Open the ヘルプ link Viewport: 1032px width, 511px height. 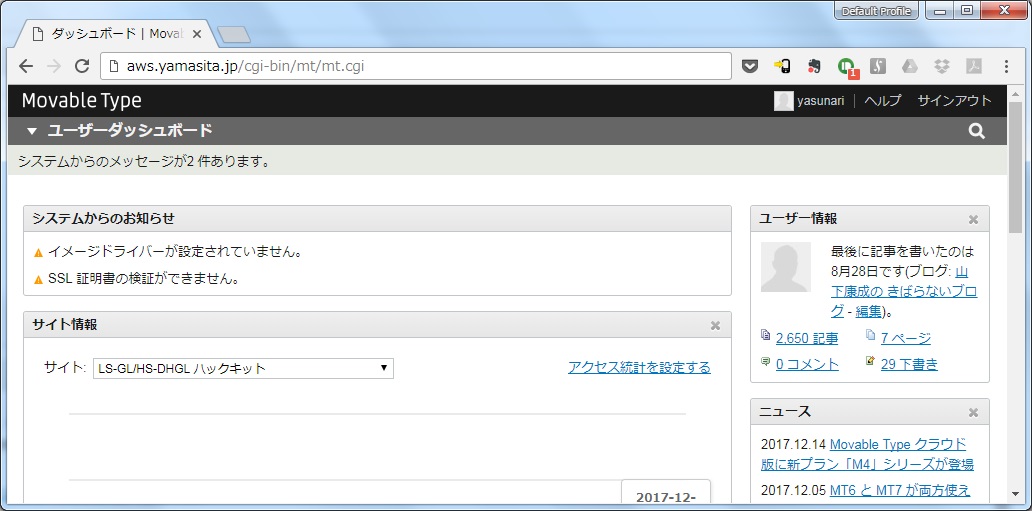(883, 101)
